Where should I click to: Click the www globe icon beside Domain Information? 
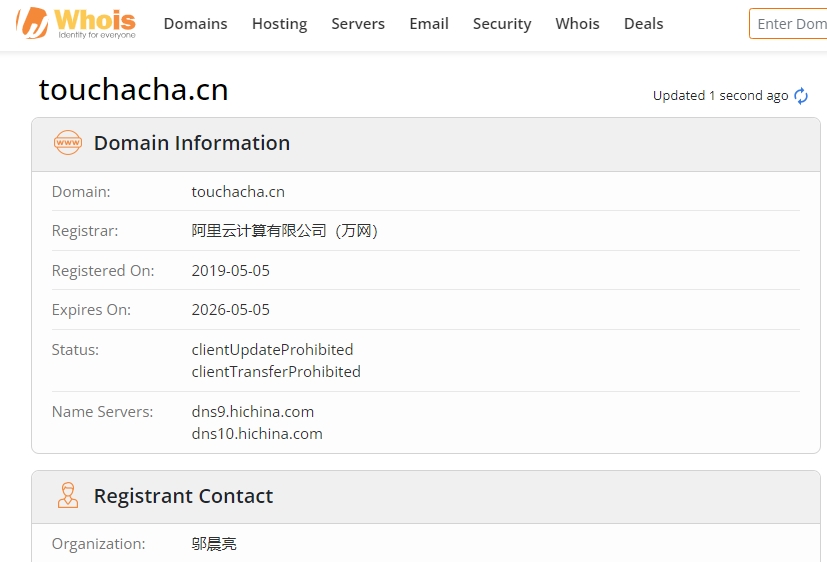(68, 143)
